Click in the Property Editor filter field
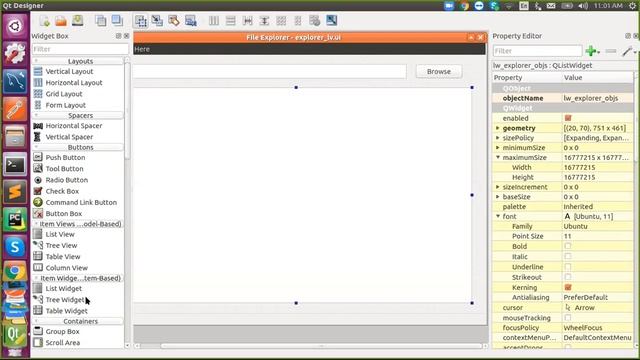Screen dimensions: 640x360 tap(538, 51)
